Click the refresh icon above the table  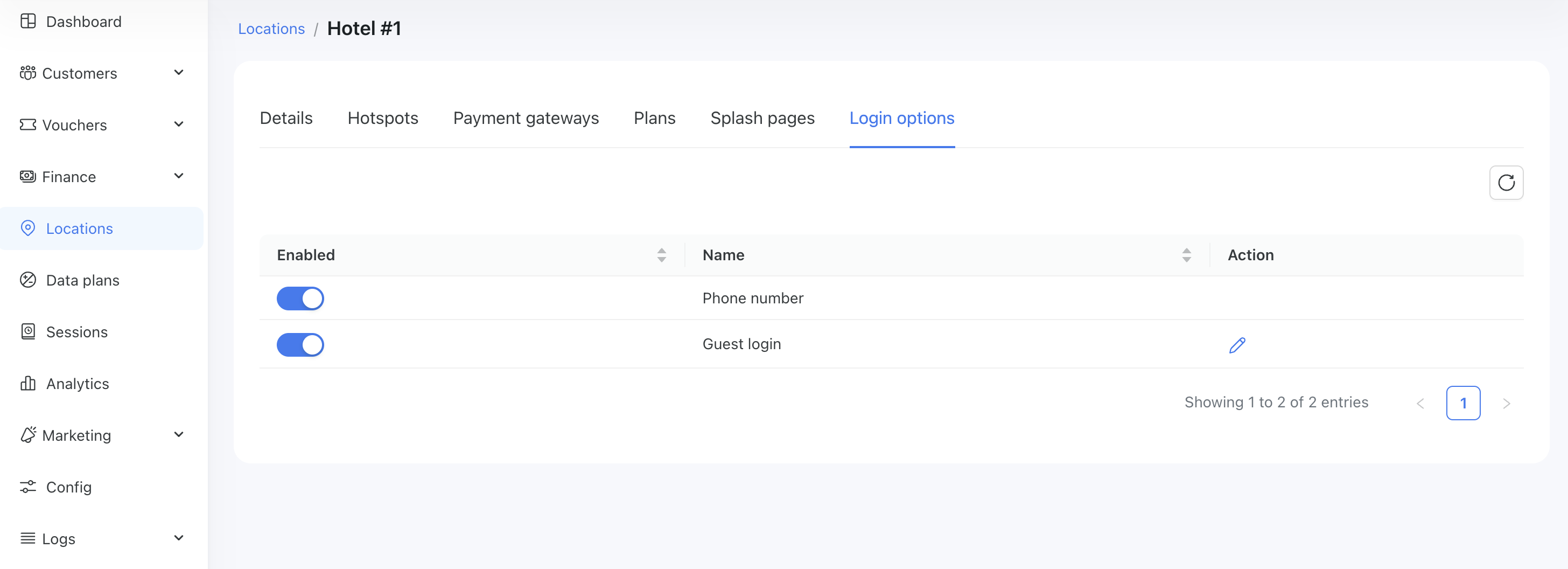tap(1506, 183)
